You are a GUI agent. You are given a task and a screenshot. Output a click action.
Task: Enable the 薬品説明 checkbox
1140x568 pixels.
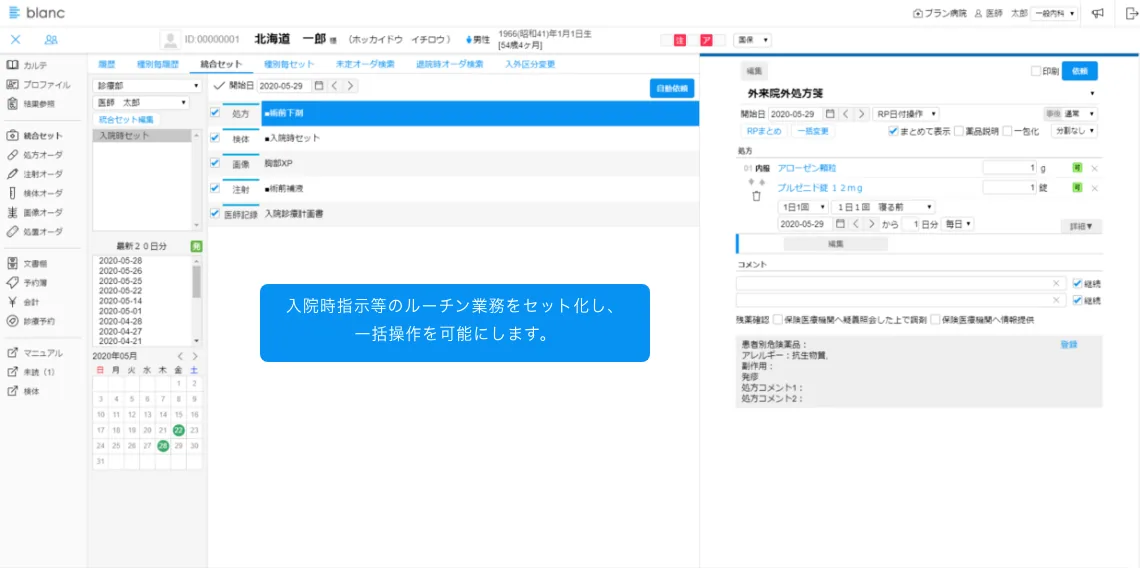click(x=959, y=131)
